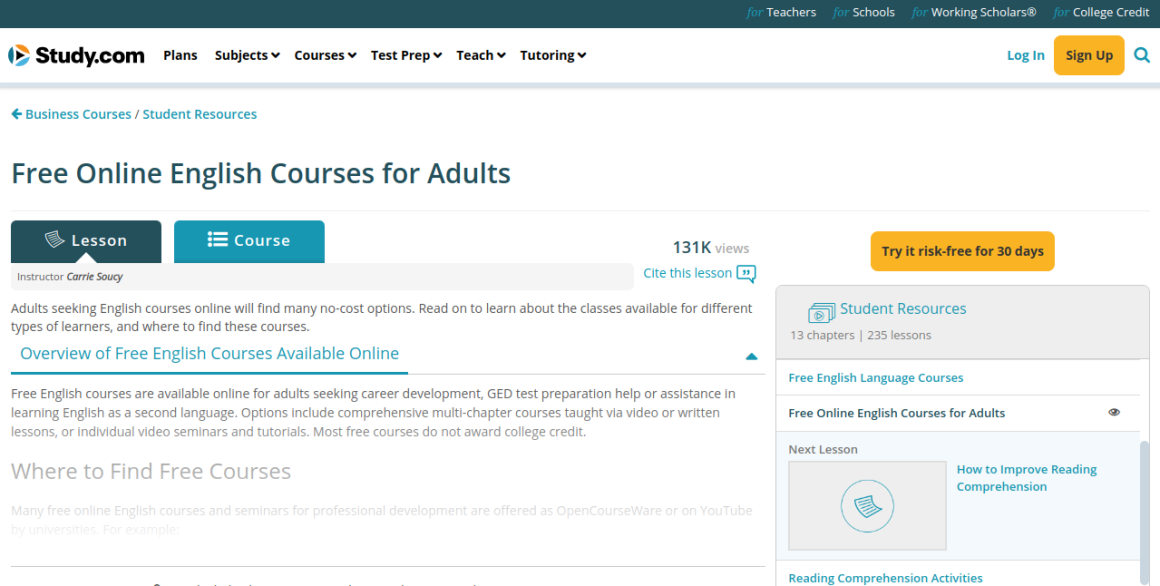Click the quote bubble icon beside Cite this lesson
Screen dimensions: 1160x586
[x=746, y=273]
